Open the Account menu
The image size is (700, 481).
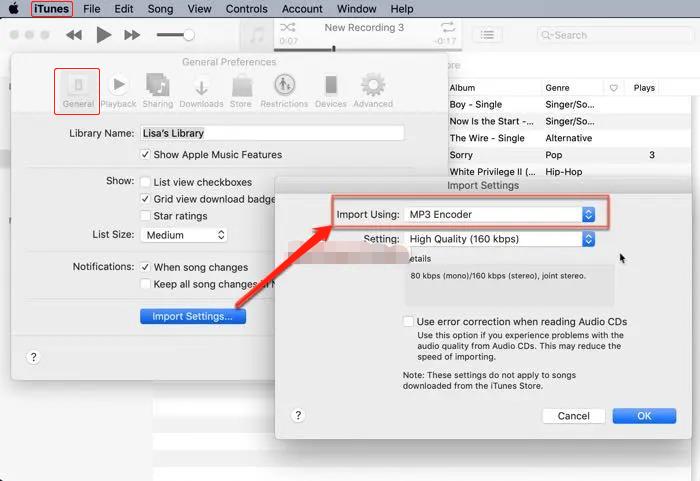[302, 8]
